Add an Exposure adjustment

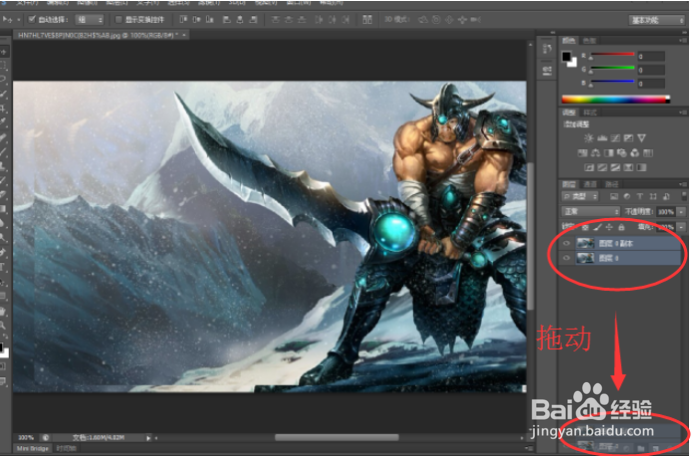coord(628,138)
